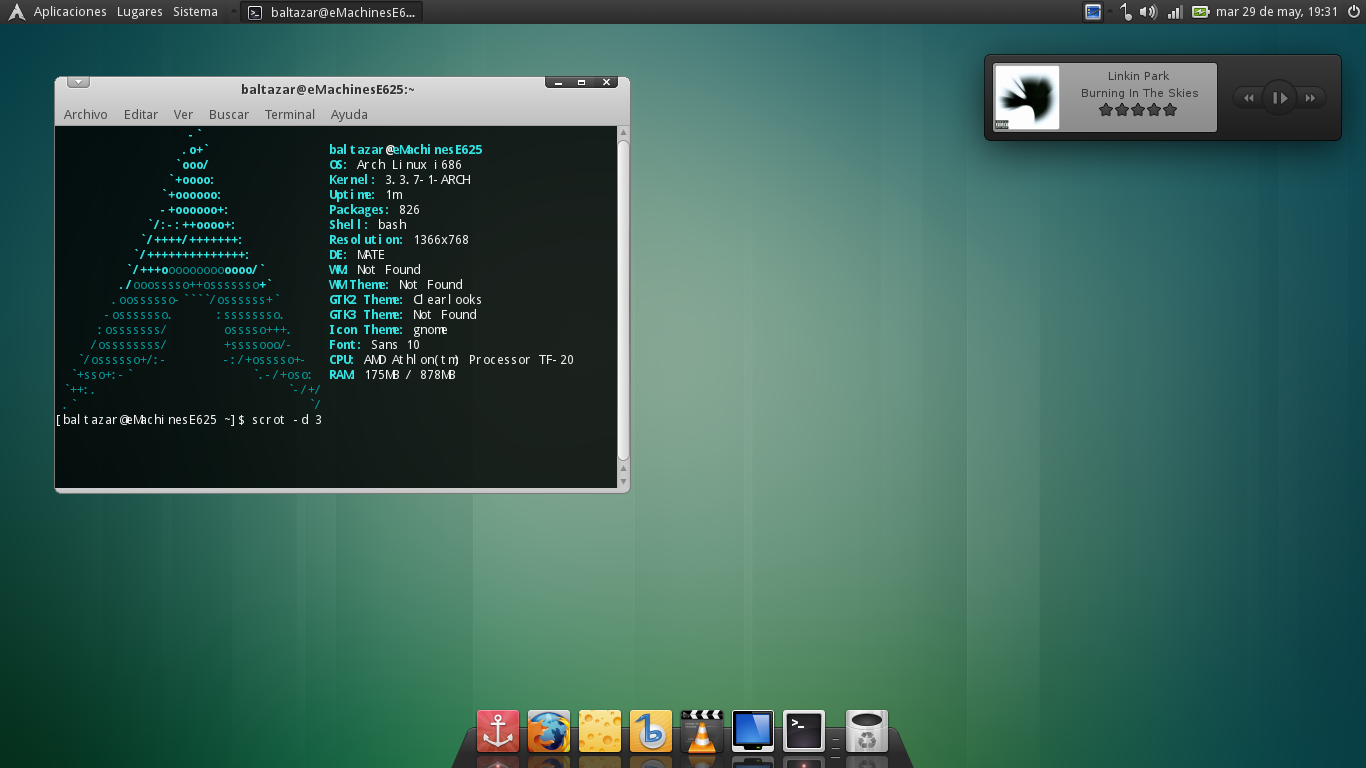Open Buscar menu in terminal
This screenshot has height=768, width=1366.
click(x=229, y=114)
